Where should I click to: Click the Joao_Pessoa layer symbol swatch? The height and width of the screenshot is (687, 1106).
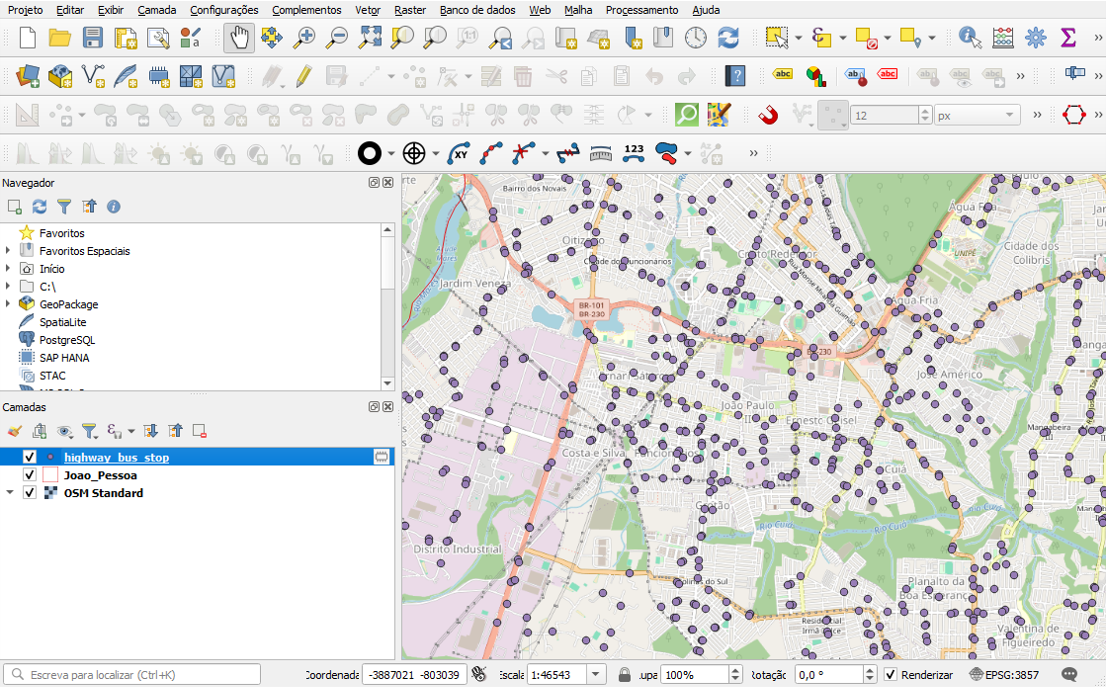point(50,475)
